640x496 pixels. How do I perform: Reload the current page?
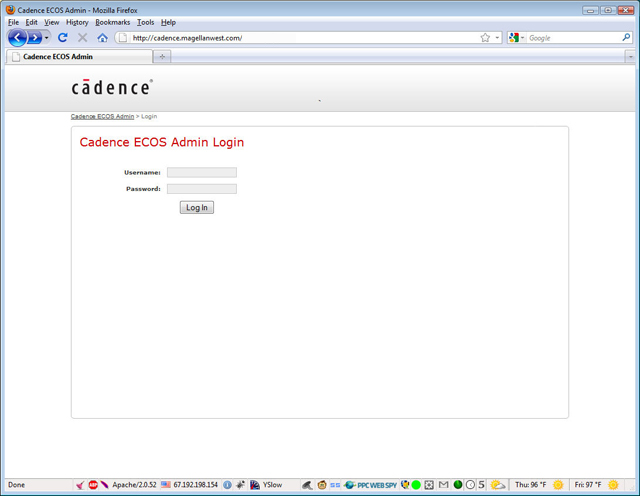click(62, 38)
